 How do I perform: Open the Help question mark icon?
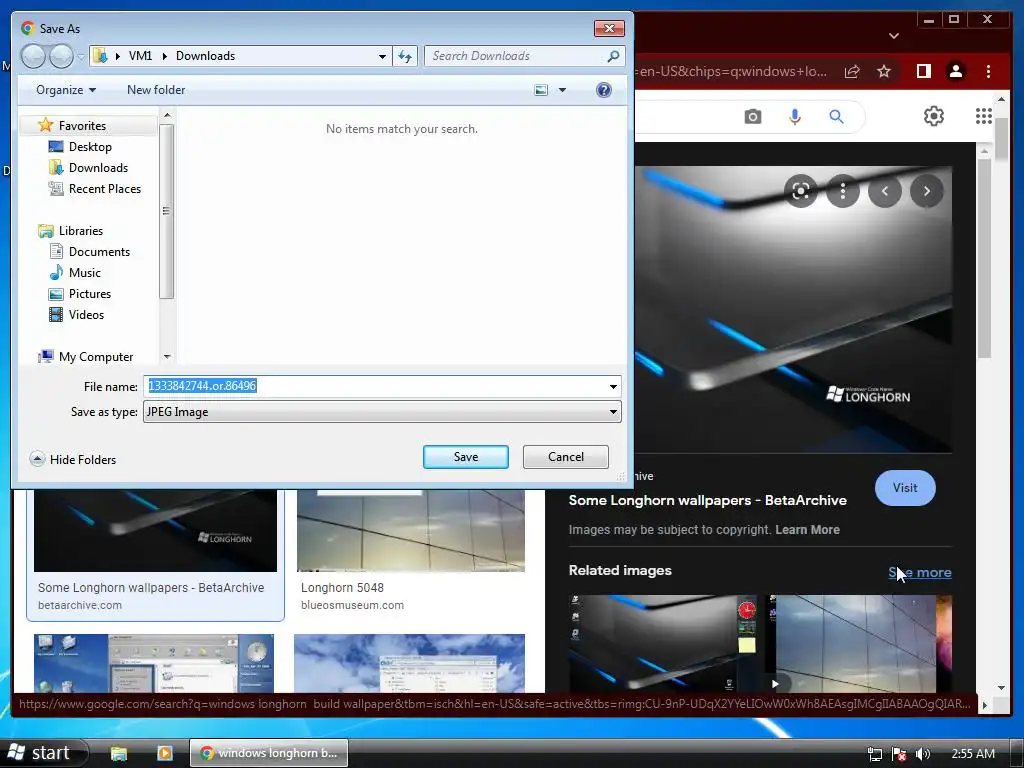click(x=604, y=89)
